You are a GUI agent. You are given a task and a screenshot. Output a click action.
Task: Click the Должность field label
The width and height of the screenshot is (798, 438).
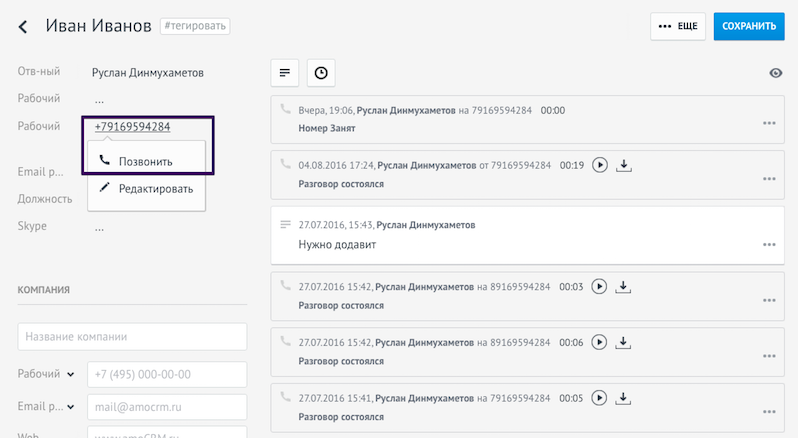point(45,199)
